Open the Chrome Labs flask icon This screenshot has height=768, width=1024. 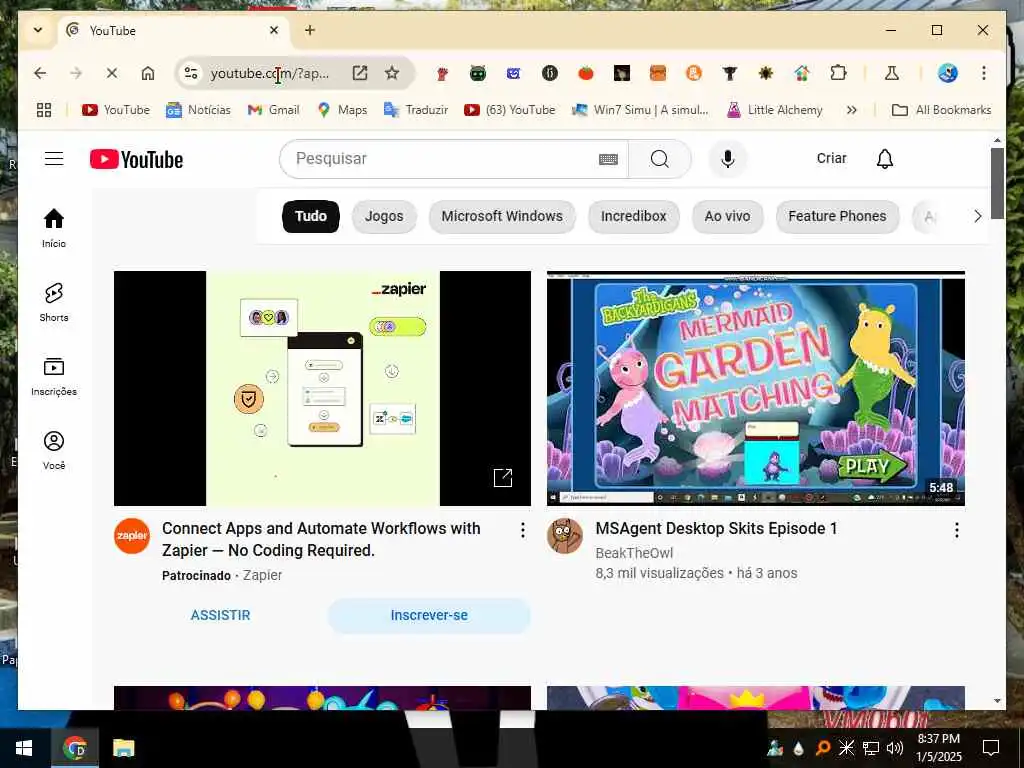tap(891, 73)
